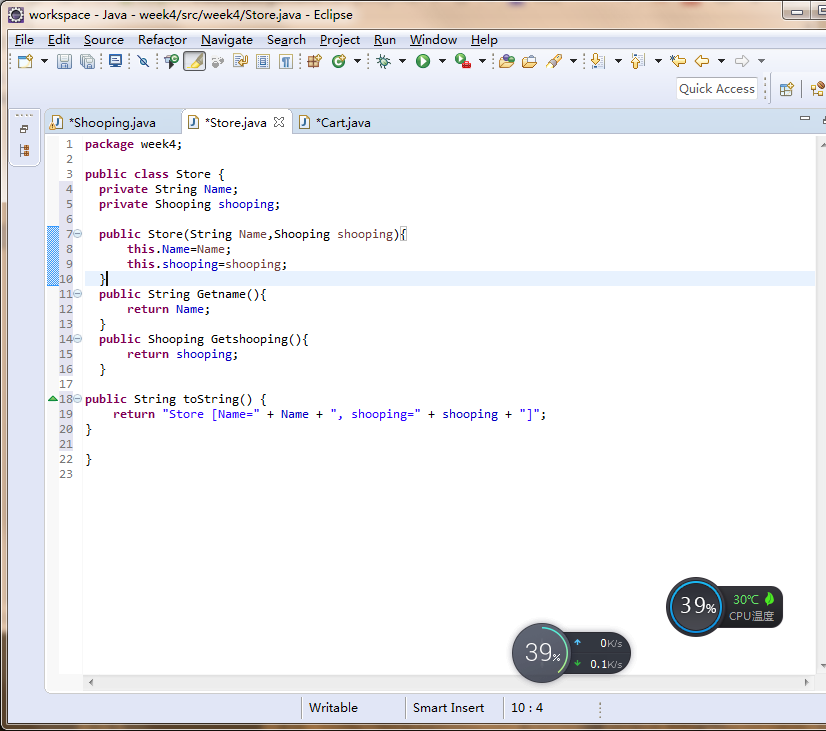Click the green Run button
Viewport: 826px width, 731px height.
click(x=422, y=61)
